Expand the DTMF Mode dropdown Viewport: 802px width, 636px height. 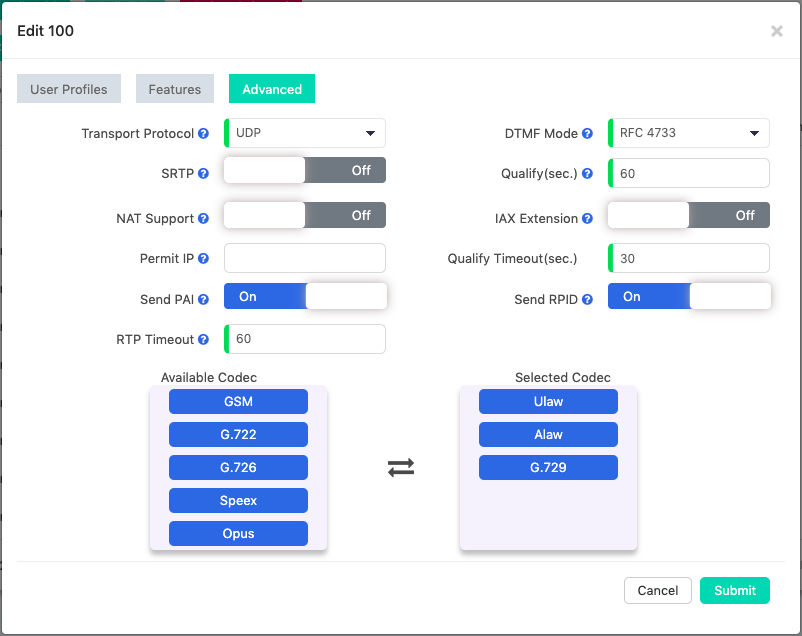[x=689, y=133]
